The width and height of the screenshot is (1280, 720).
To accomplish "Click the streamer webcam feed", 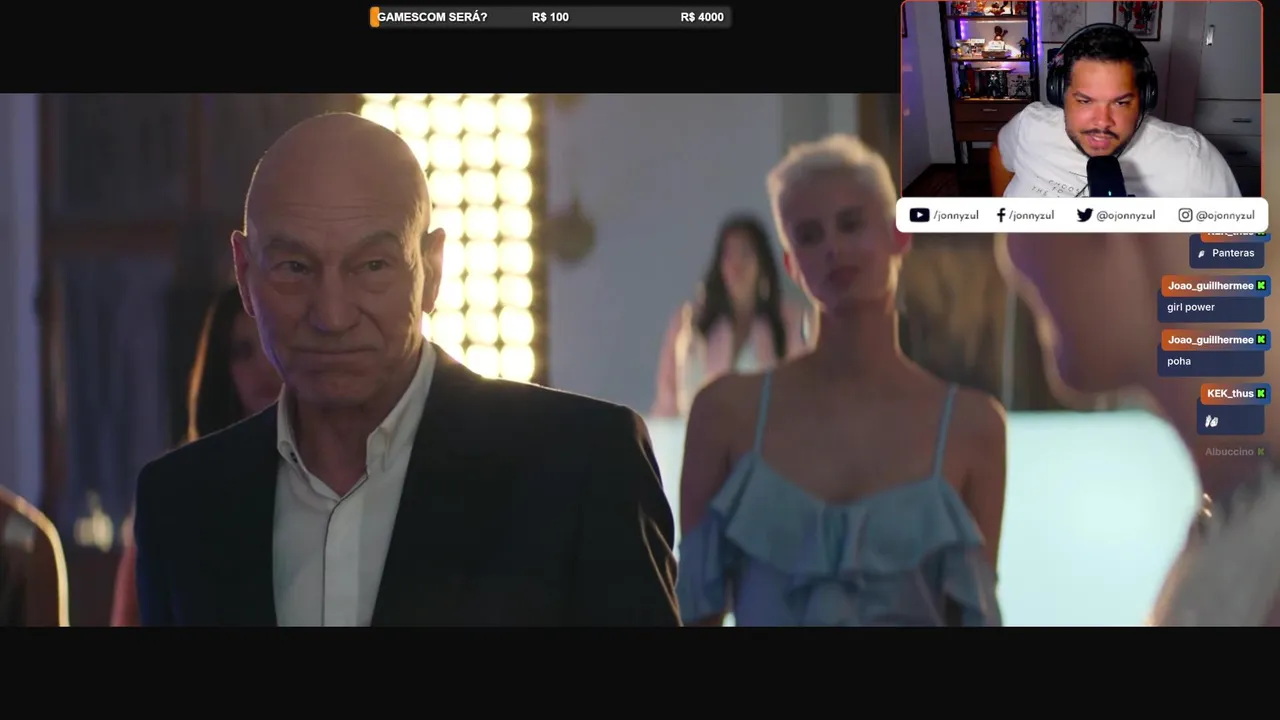I will coord(1081,99).
